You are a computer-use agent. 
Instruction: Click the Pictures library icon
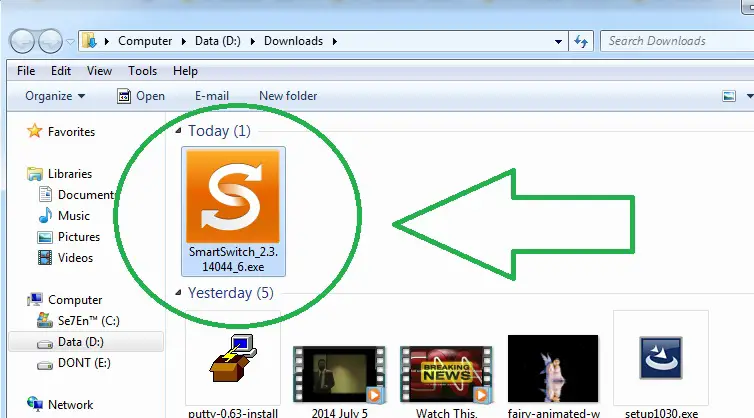click(x=45, y=237)
